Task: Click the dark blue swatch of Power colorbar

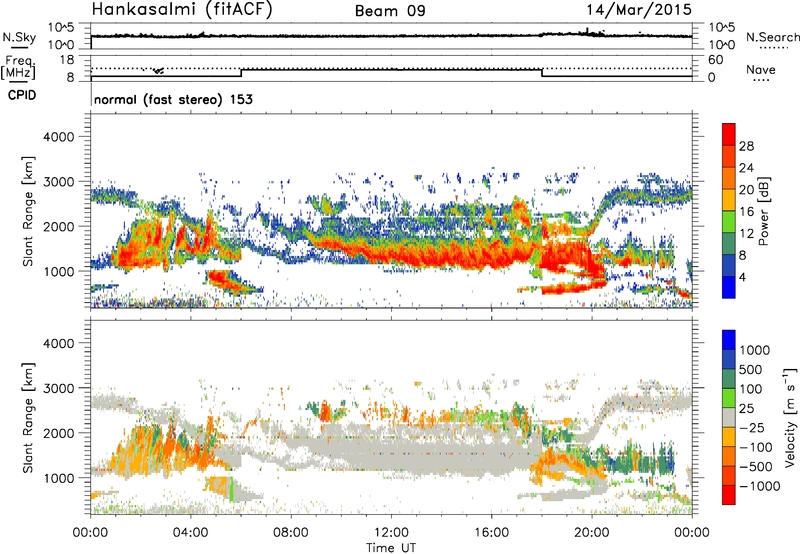Action: (x=729, y=266)
